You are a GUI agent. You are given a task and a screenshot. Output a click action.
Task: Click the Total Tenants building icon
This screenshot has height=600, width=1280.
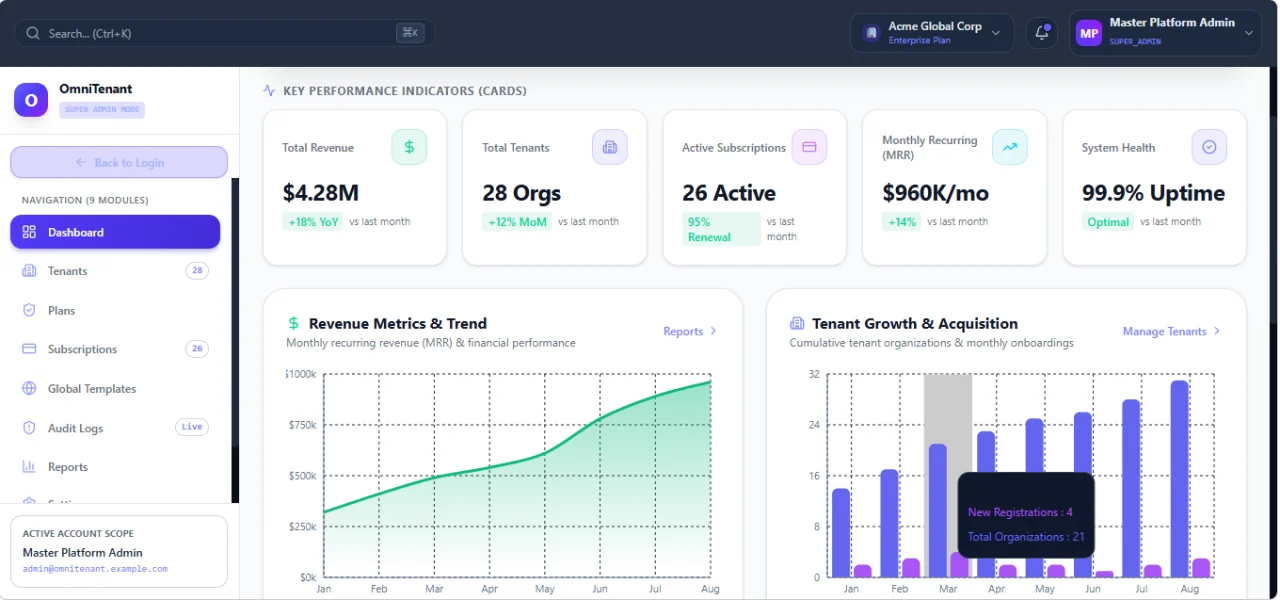[x=610, y=147]
